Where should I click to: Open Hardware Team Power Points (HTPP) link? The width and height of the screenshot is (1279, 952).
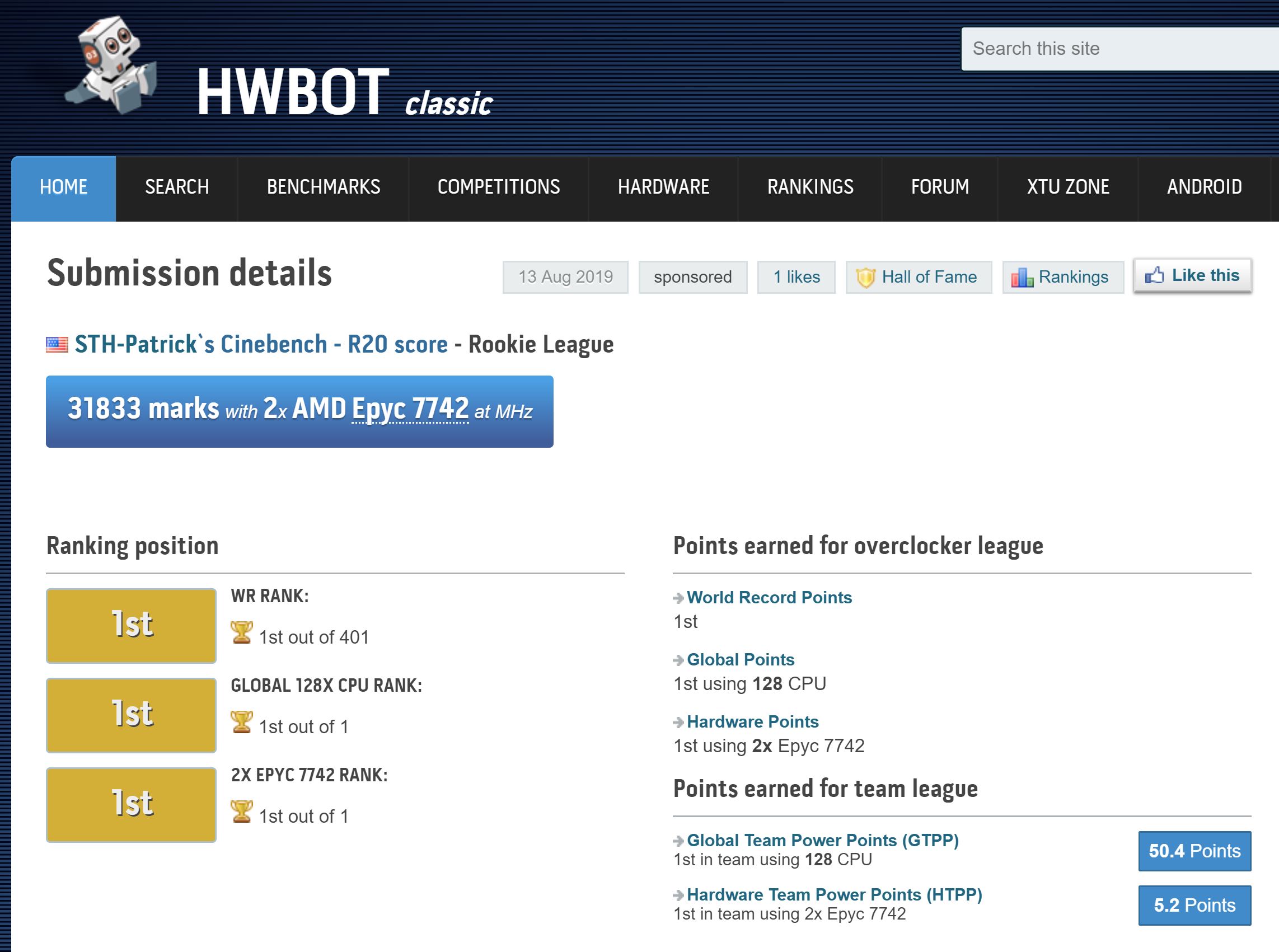[834, 894]
